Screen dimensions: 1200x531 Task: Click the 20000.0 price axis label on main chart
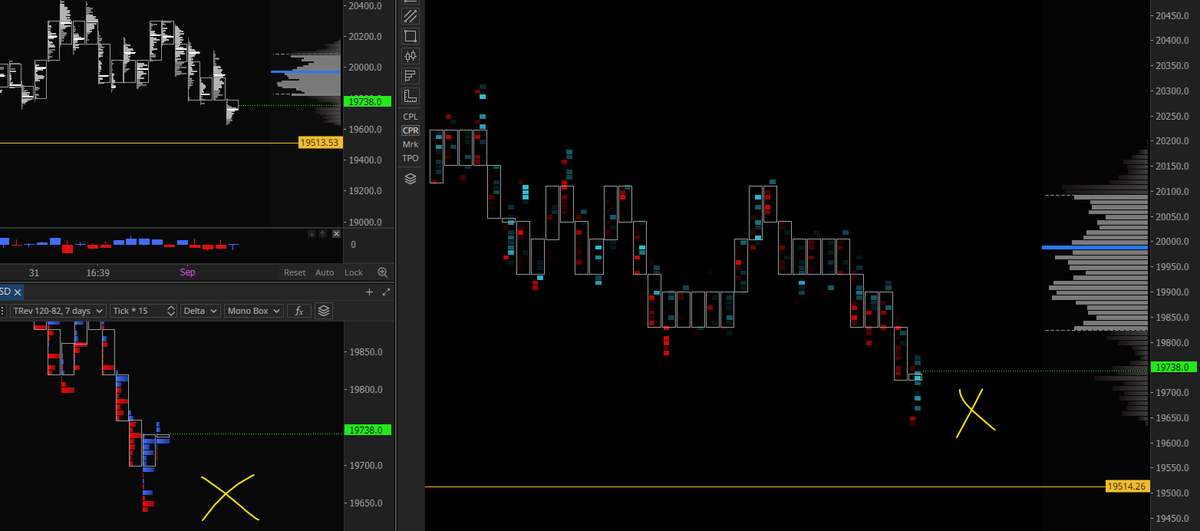pyautogui.click(x=1174, y=242)
